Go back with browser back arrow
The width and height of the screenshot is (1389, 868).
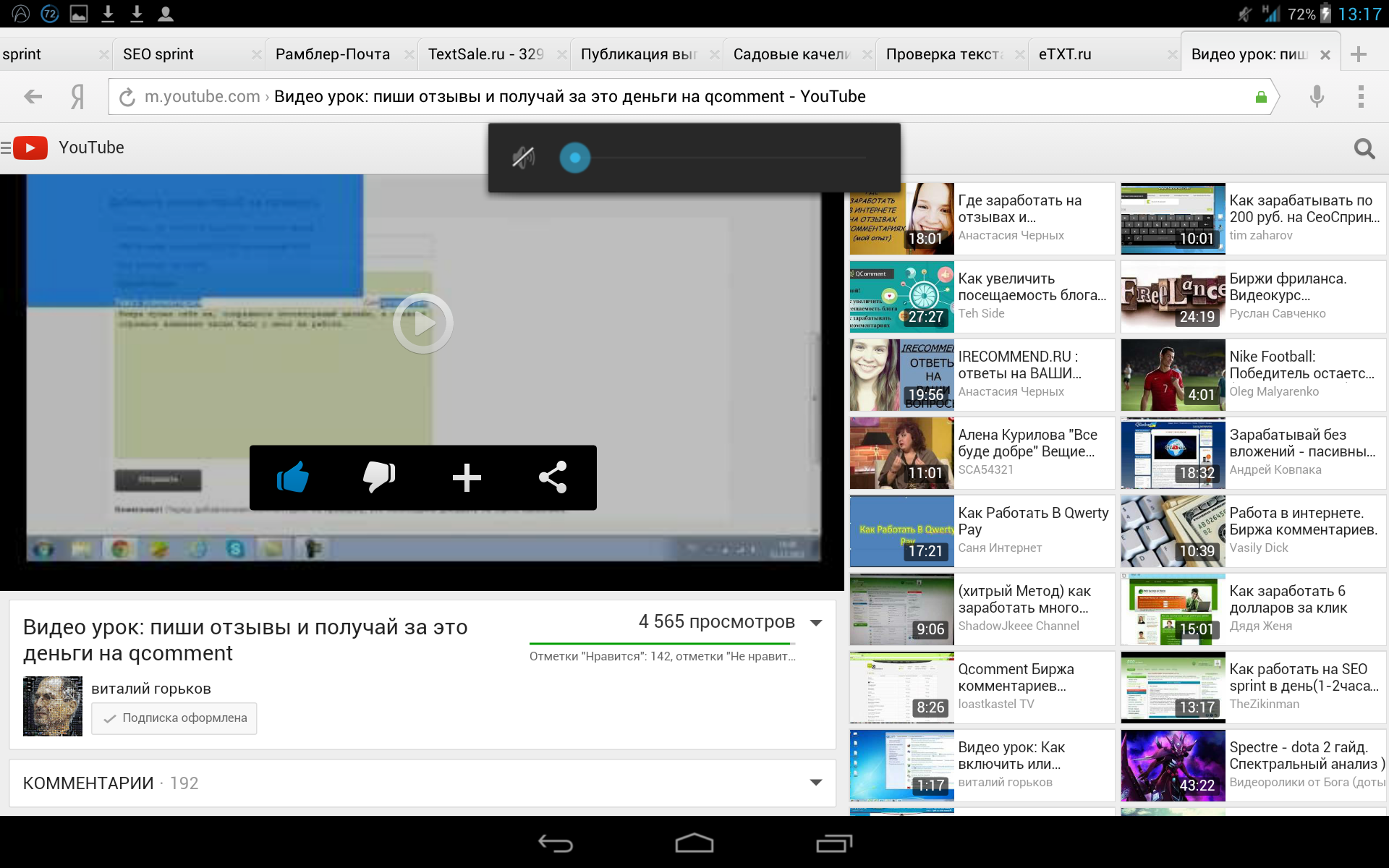point(33,96)
